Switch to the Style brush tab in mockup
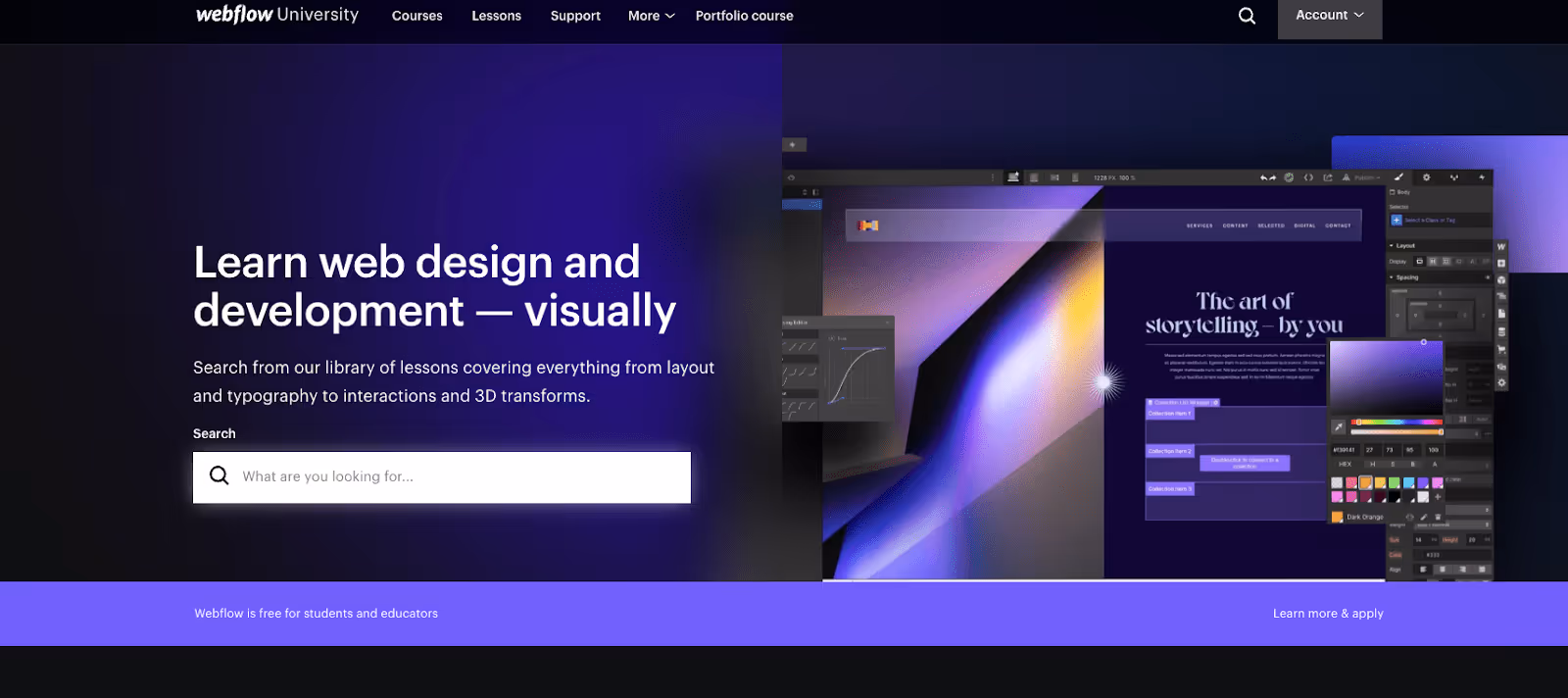1568x698 pixels. click(x=1398, y=177)
